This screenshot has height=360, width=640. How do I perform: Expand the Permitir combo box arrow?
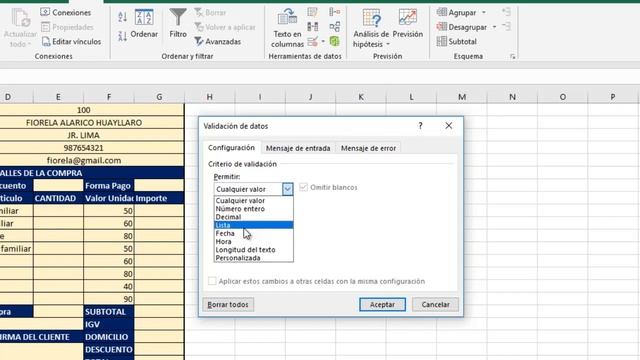click(x=287, y=189)
